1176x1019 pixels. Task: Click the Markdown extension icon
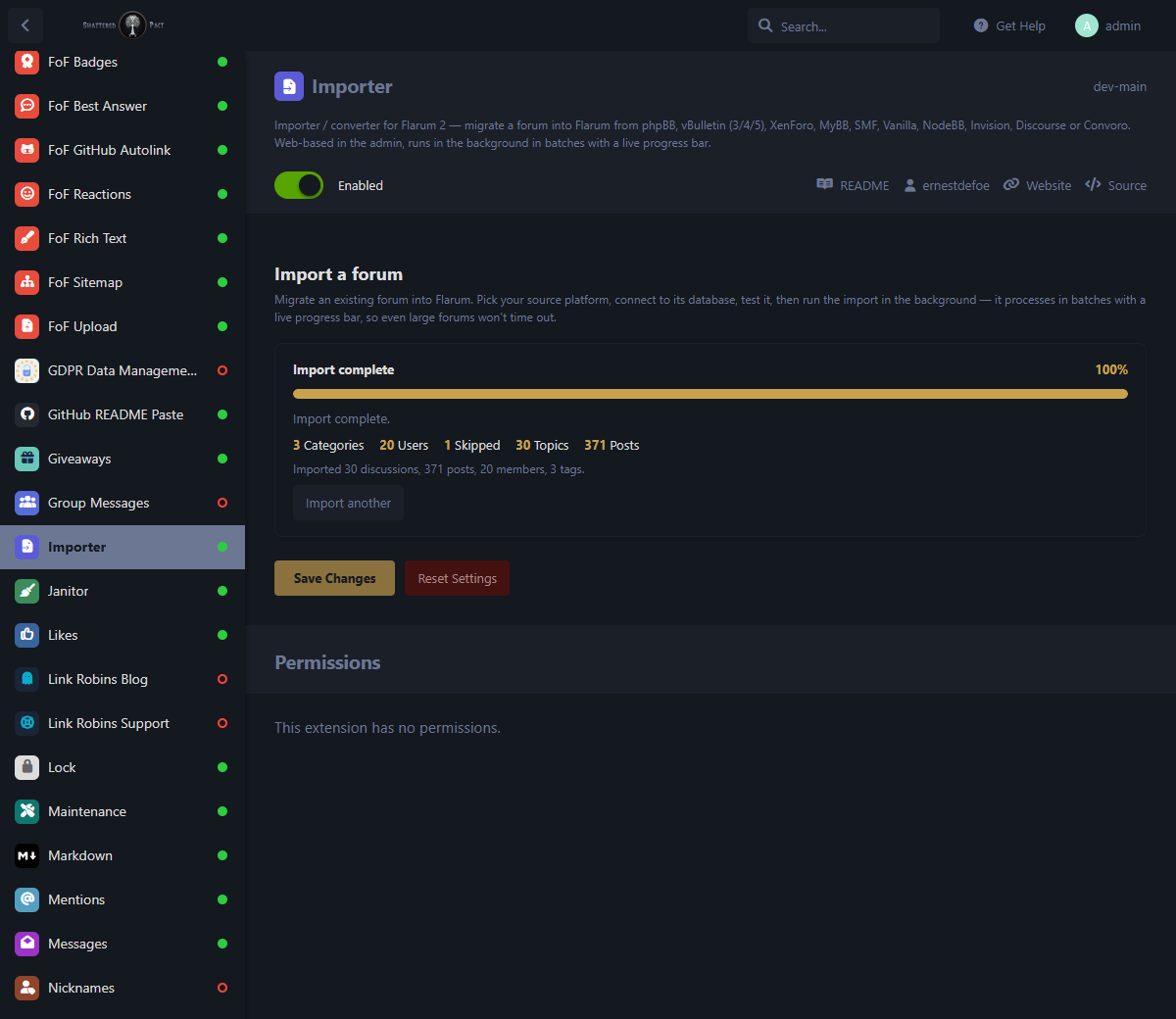point(27,855)
